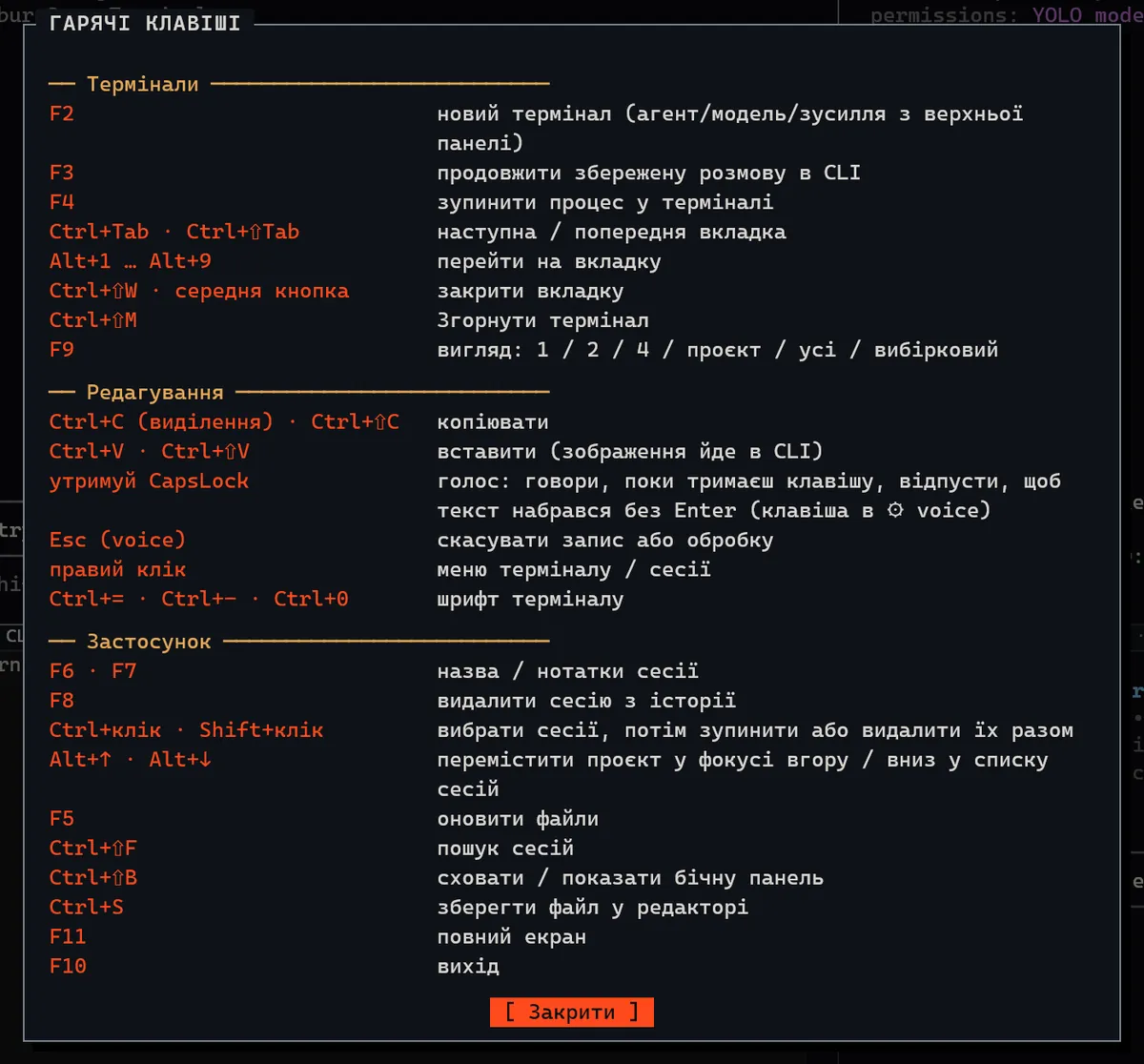
Task: Click the YOLO mode permissions text
Action: point(1007,15)
